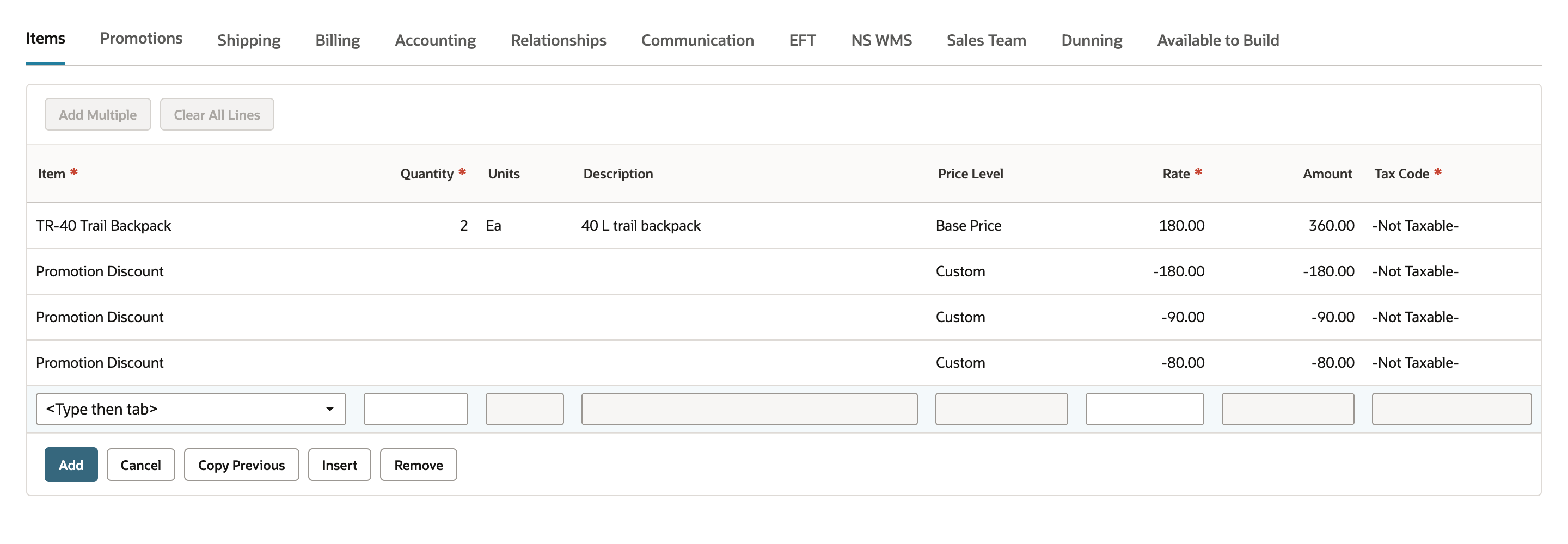This screenshot has height=544, width=1568.
Task: Click the Item column header
Action: click(x=52, y=174)
